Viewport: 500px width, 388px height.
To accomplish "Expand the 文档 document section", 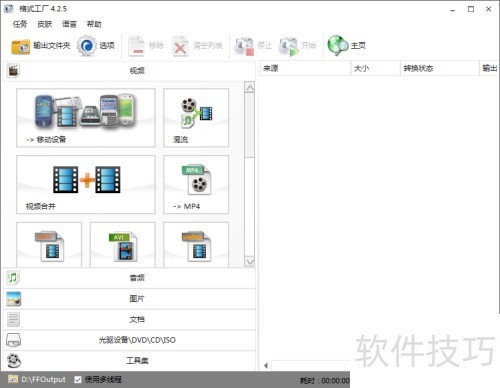I will 129,319.
